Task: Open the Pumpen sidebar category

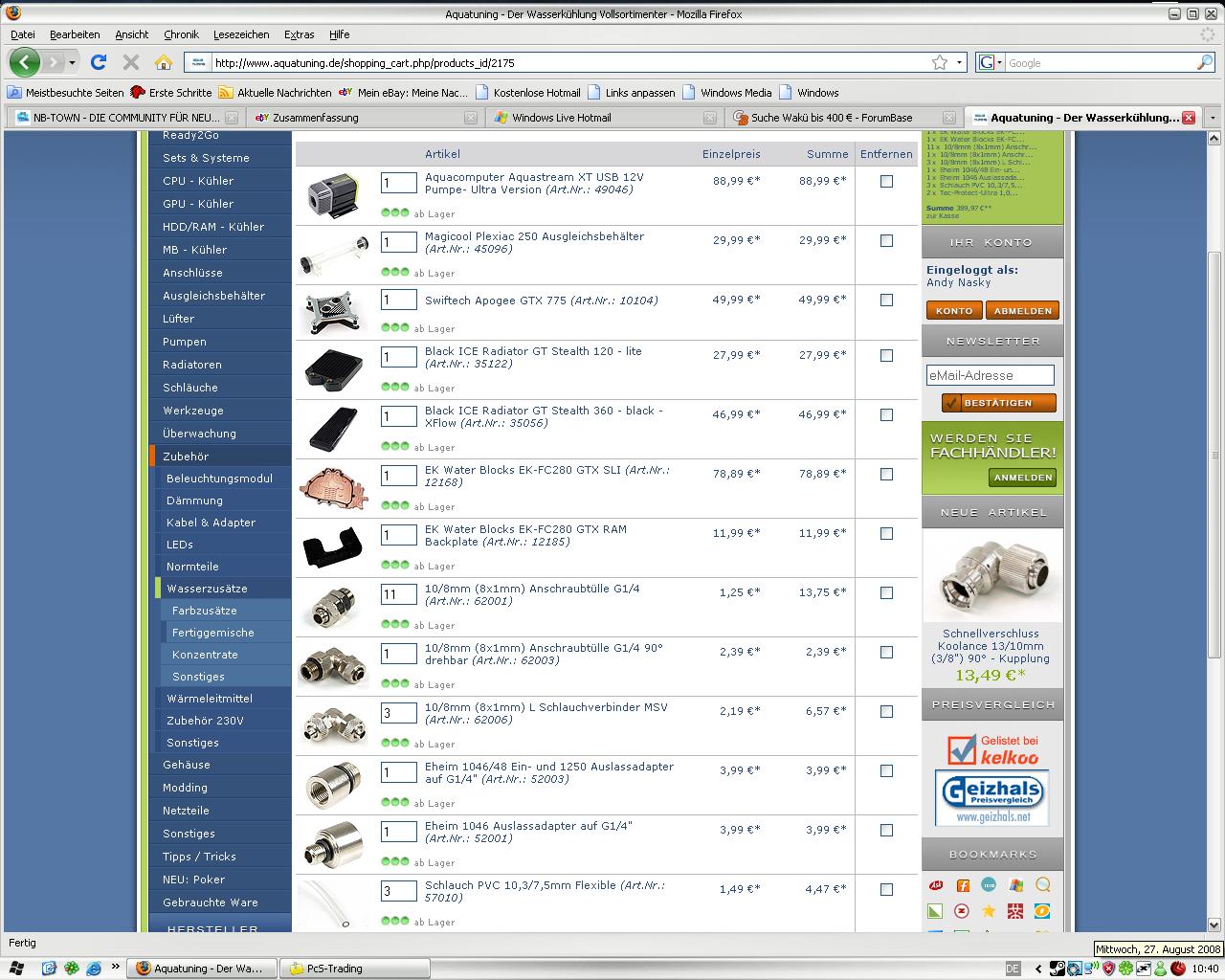Action: click(185, 342)
